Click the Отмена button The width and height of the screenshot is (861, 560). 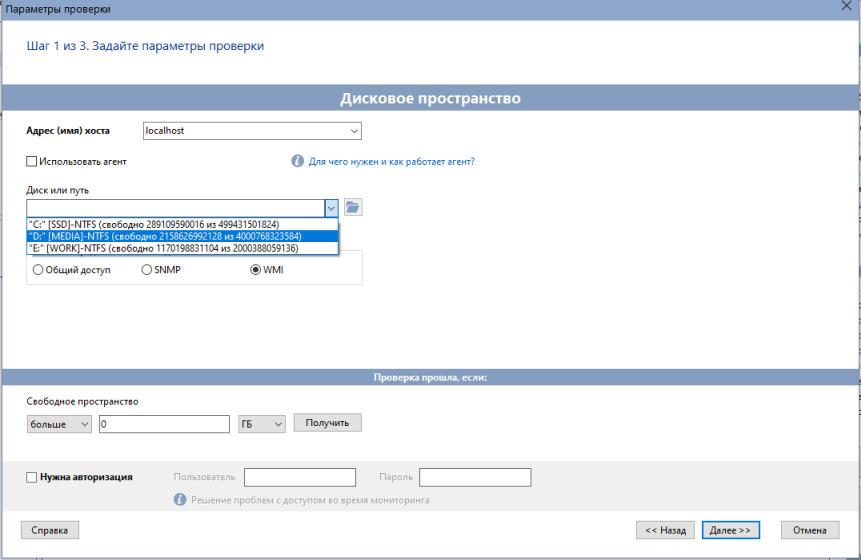810,530
